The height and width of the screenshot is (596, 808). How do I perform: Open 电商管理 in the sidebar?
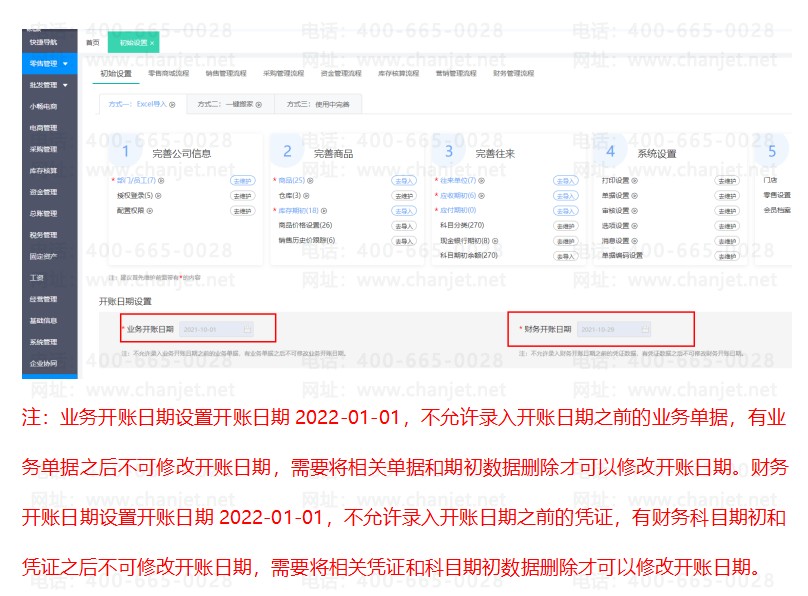pos(43,128)
